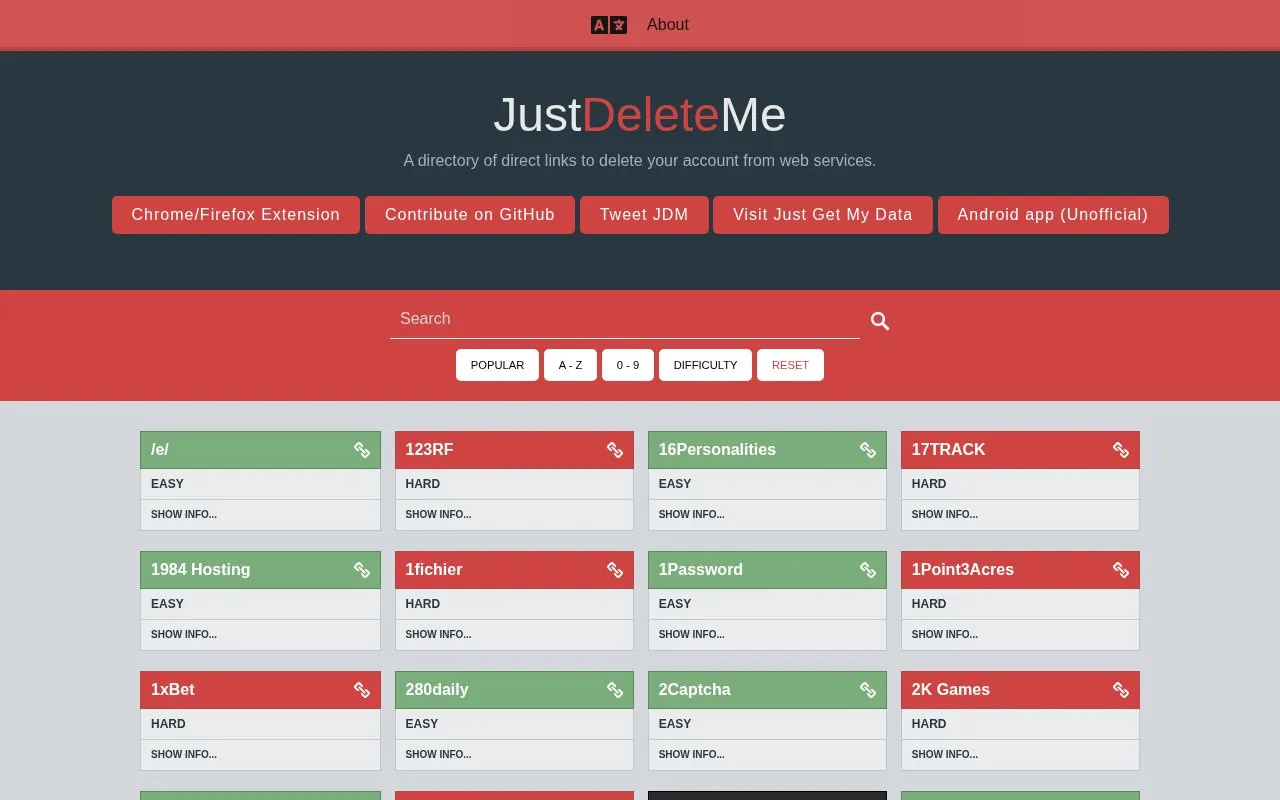This screenshot has height=800, width=1280.
Task: Click EASY difficulty label on 2Captcha
Action: 675,724
